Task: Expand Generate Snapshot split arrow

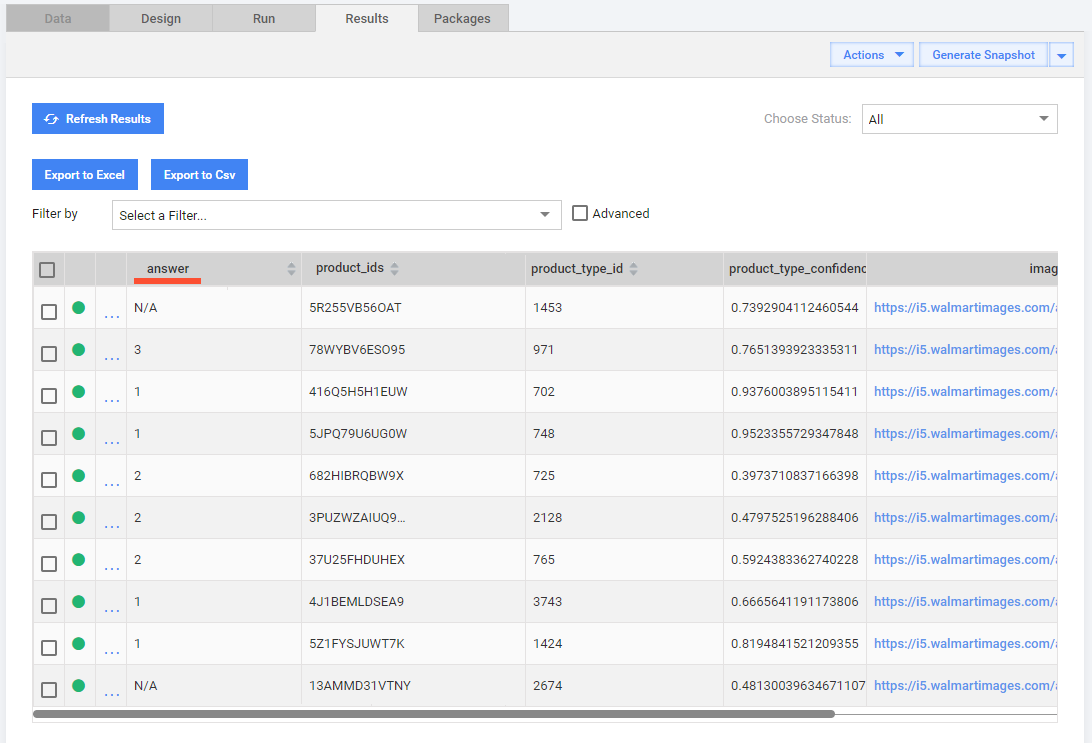Action: pos(1061,55)
